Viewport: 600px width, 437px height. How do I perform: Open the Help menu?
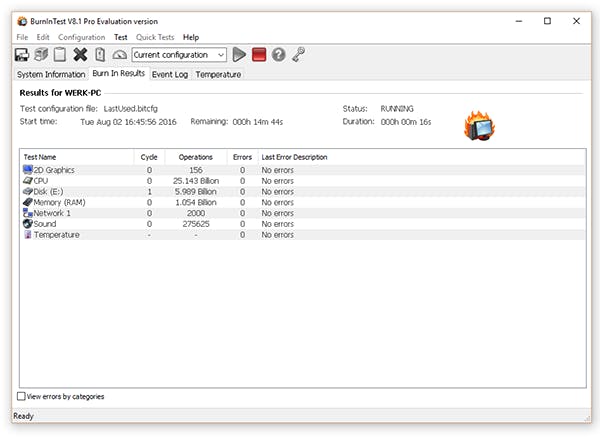point(191,37)
